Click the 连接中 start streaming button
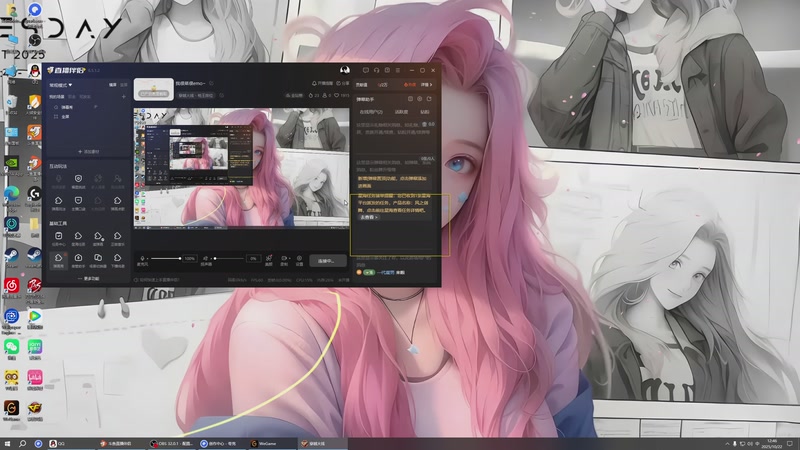Screen dimensions: 800x450 (327, 261)
